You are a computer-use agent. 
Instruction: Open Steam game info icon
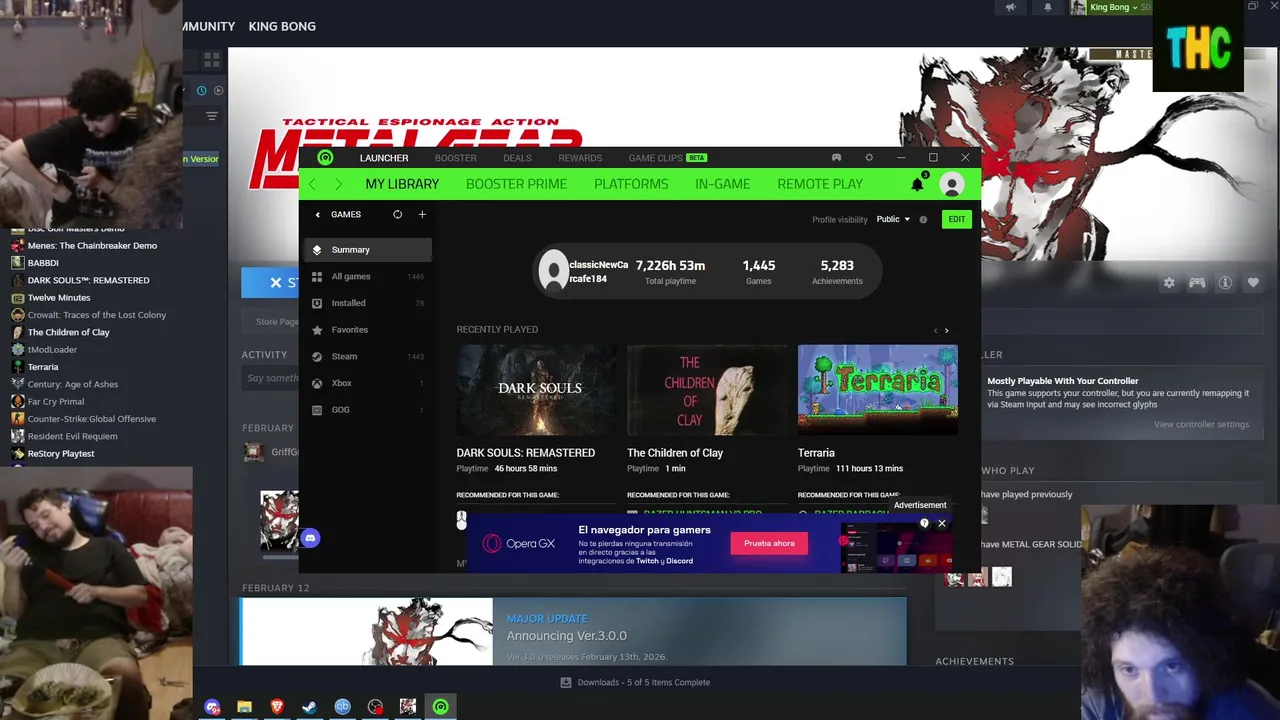pyautogui.click(x=1225, y=283)
